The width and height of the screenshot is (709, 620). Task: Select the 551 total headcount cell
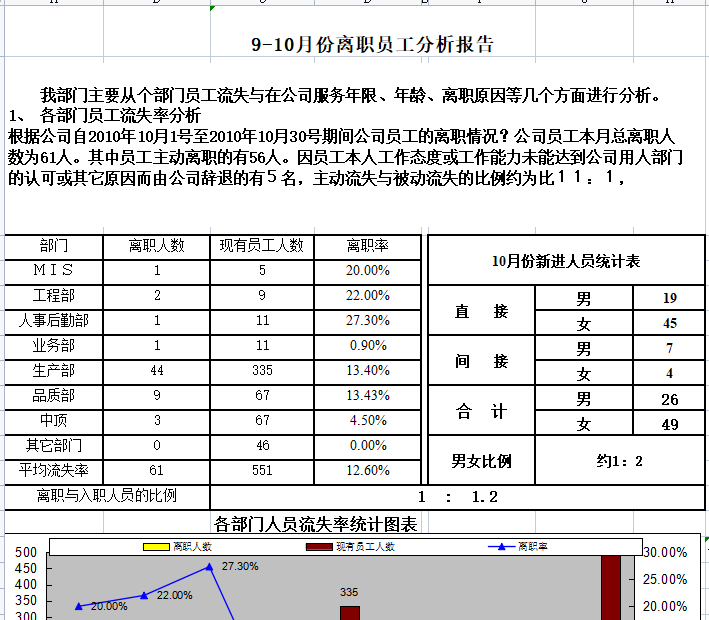click(262, 472)
